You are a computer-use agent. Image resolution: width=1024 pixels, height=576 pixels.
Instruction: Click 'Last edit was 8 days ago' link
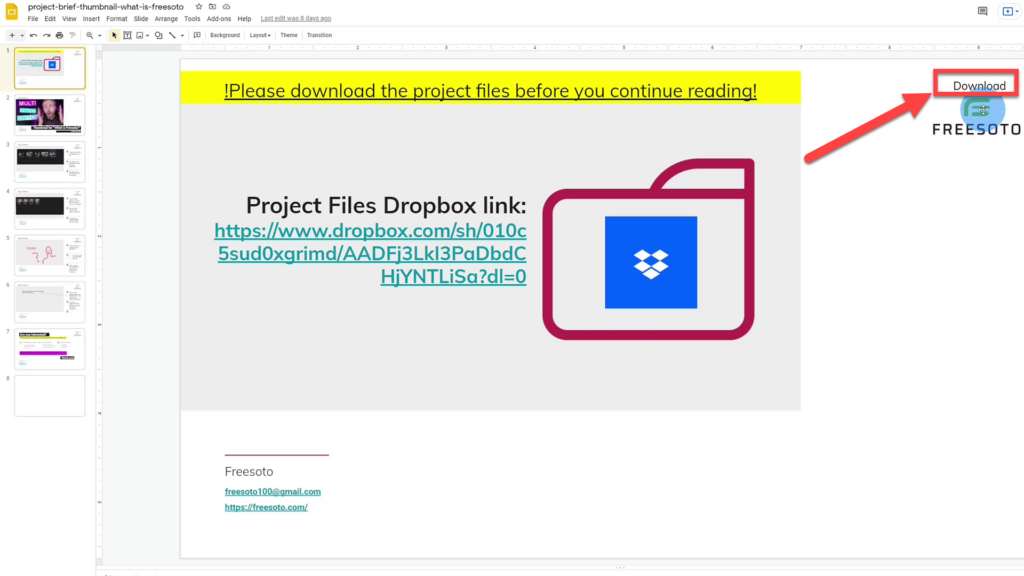[296, 19]
